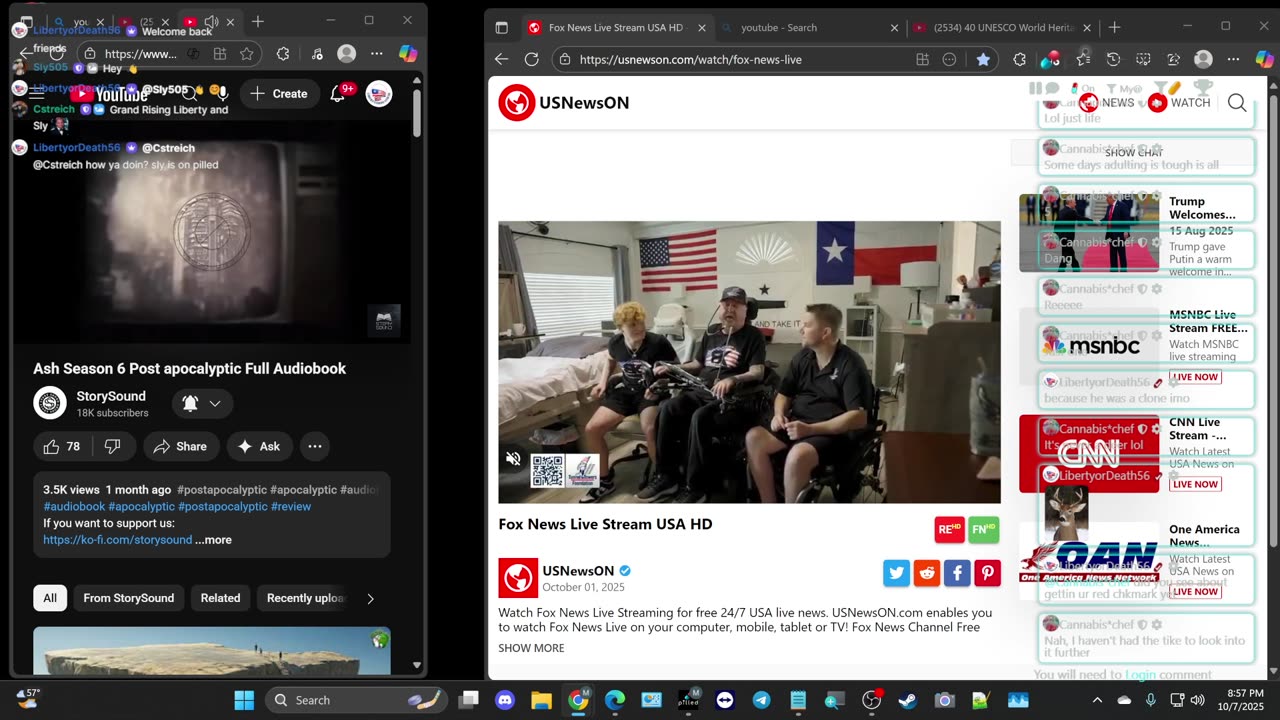Dislike the Ash Season 6 video
This screenshot has height=720, width=1280.
click(113, 447)
